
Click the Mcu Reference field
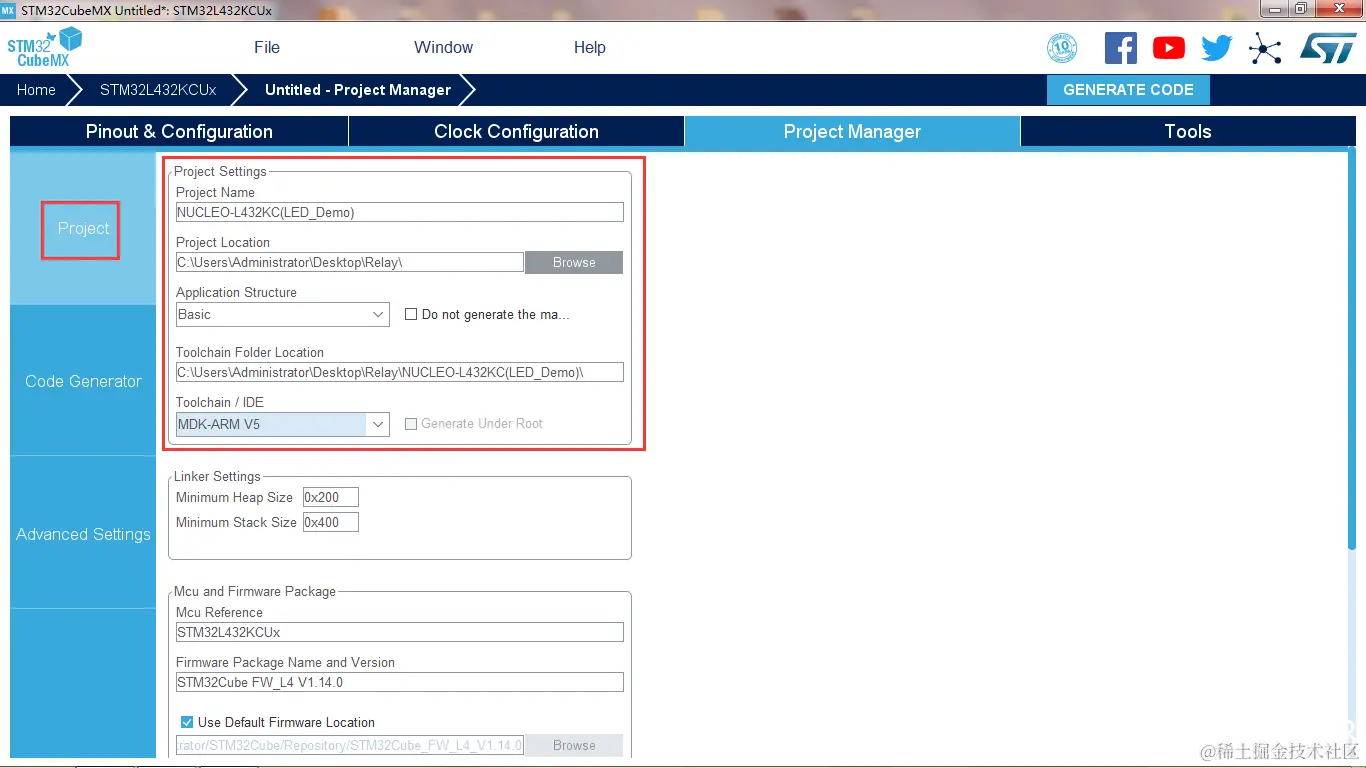point(400,632)
